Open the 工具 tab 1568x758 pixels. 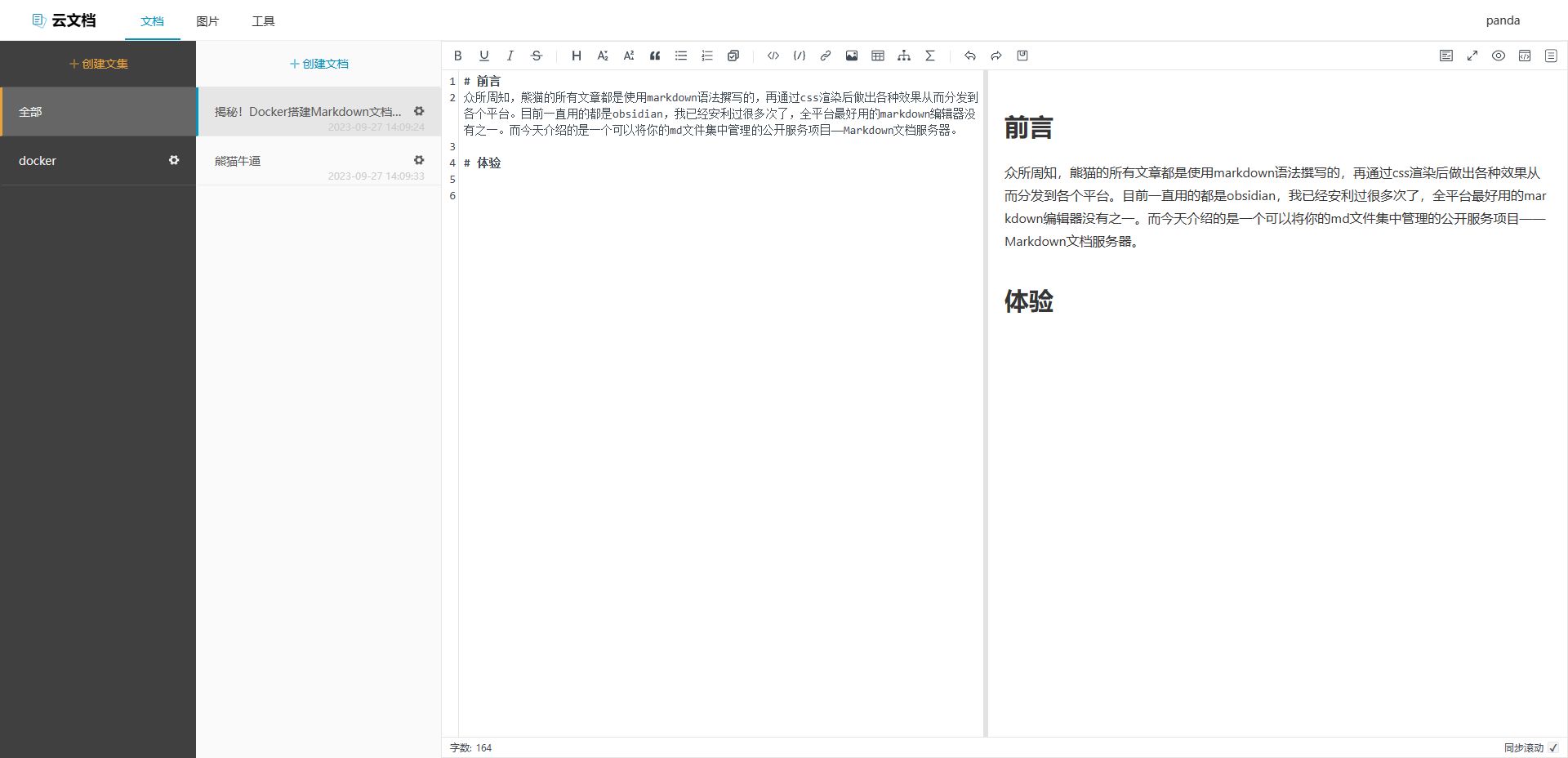263,21
